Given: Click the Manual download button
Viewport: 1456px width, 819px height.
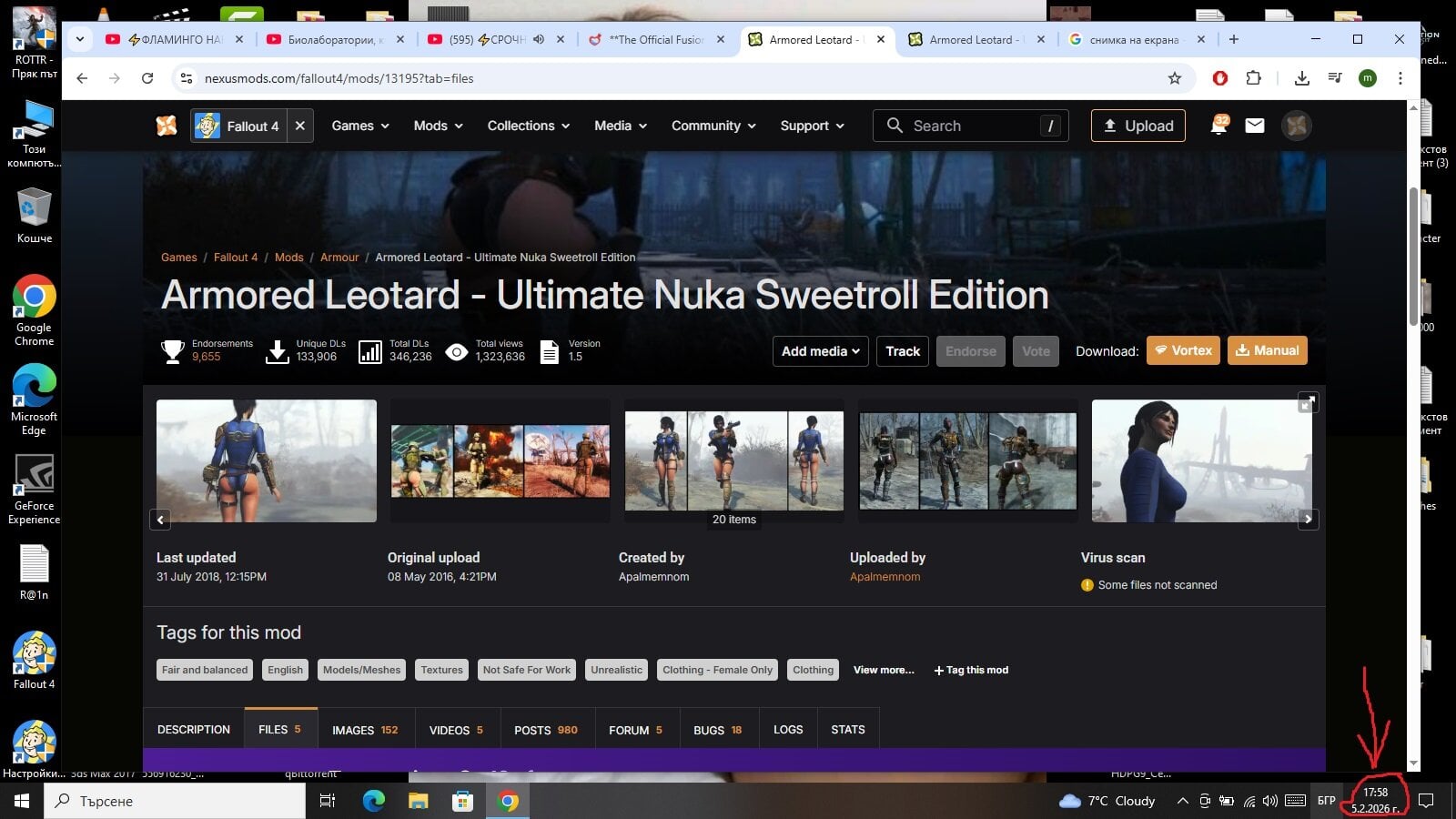Looking at the screenshot, I should click(x=1268, y=350).
